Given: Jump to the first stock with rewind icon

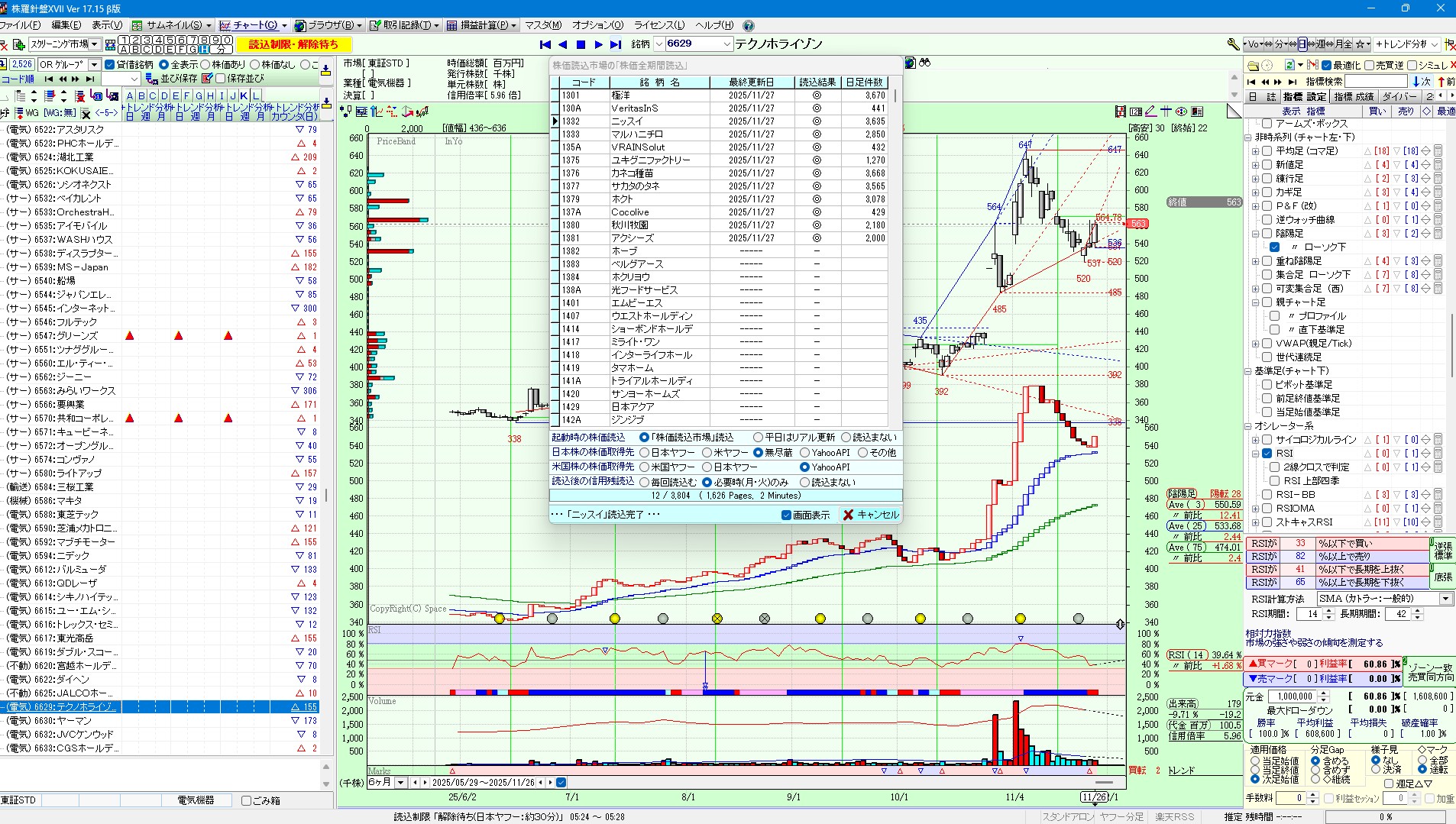Looking at the screenshot, I should coord(545,44).
